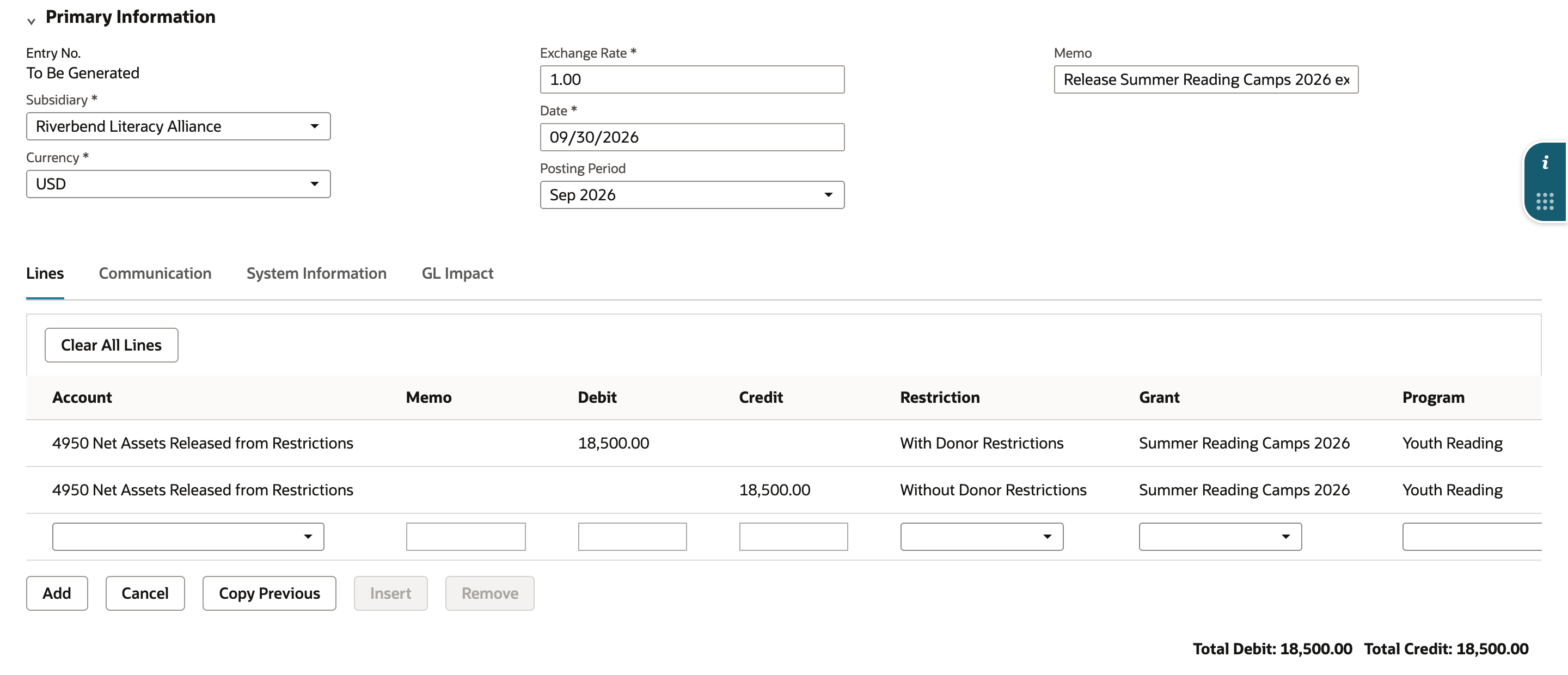
Task: Open the Posting Period dropdown
Action: (692, 195)
